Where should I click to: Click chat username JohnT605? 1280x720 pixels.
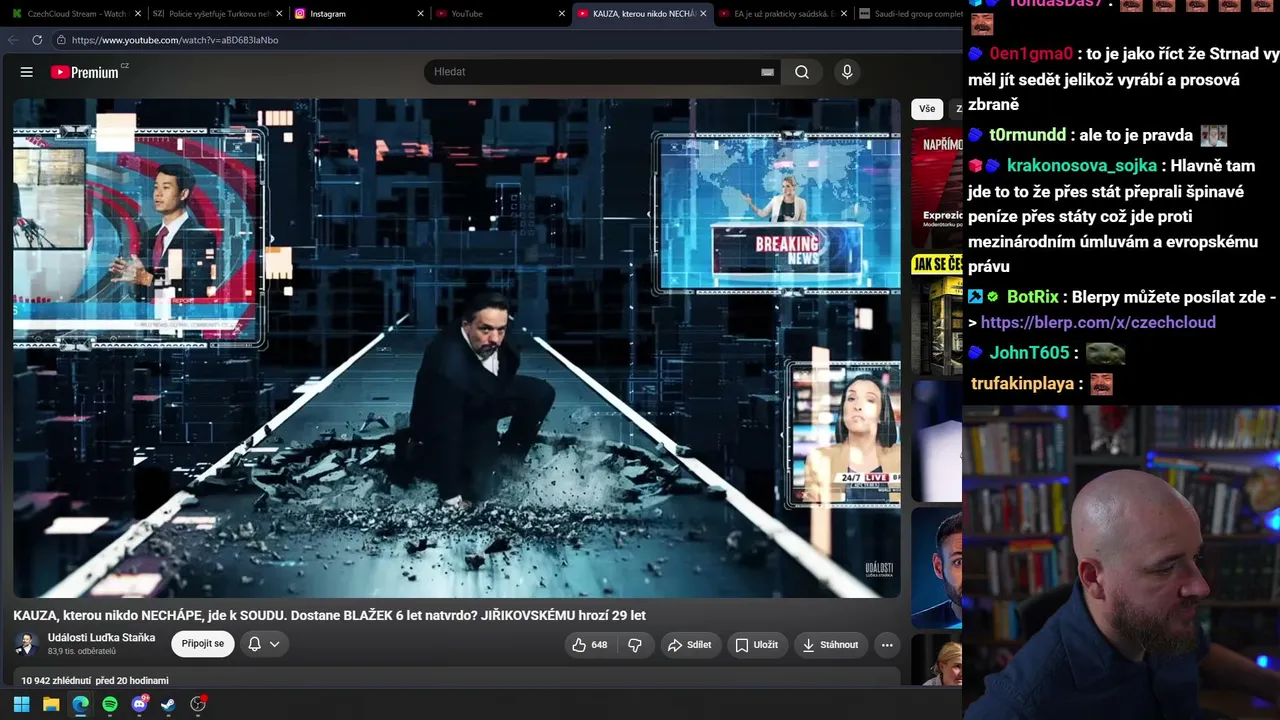pyautogui.click(x=1029, y=353)
